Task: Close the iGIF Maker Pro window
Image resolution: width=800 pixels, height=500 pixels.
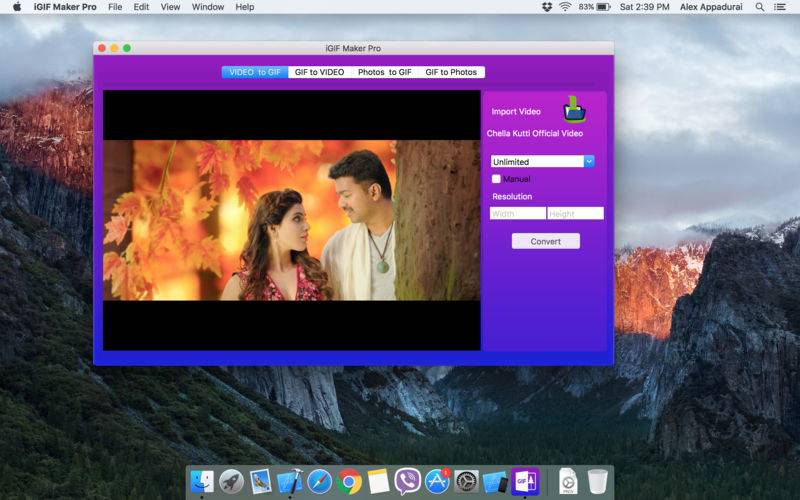Action: [102, 48]
